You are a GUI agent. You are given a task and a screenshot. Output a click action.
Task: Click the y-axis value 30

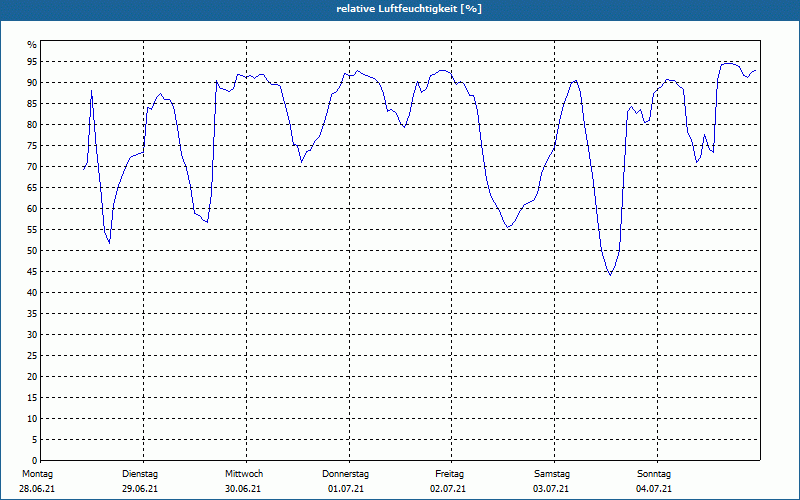click(32, 335)
